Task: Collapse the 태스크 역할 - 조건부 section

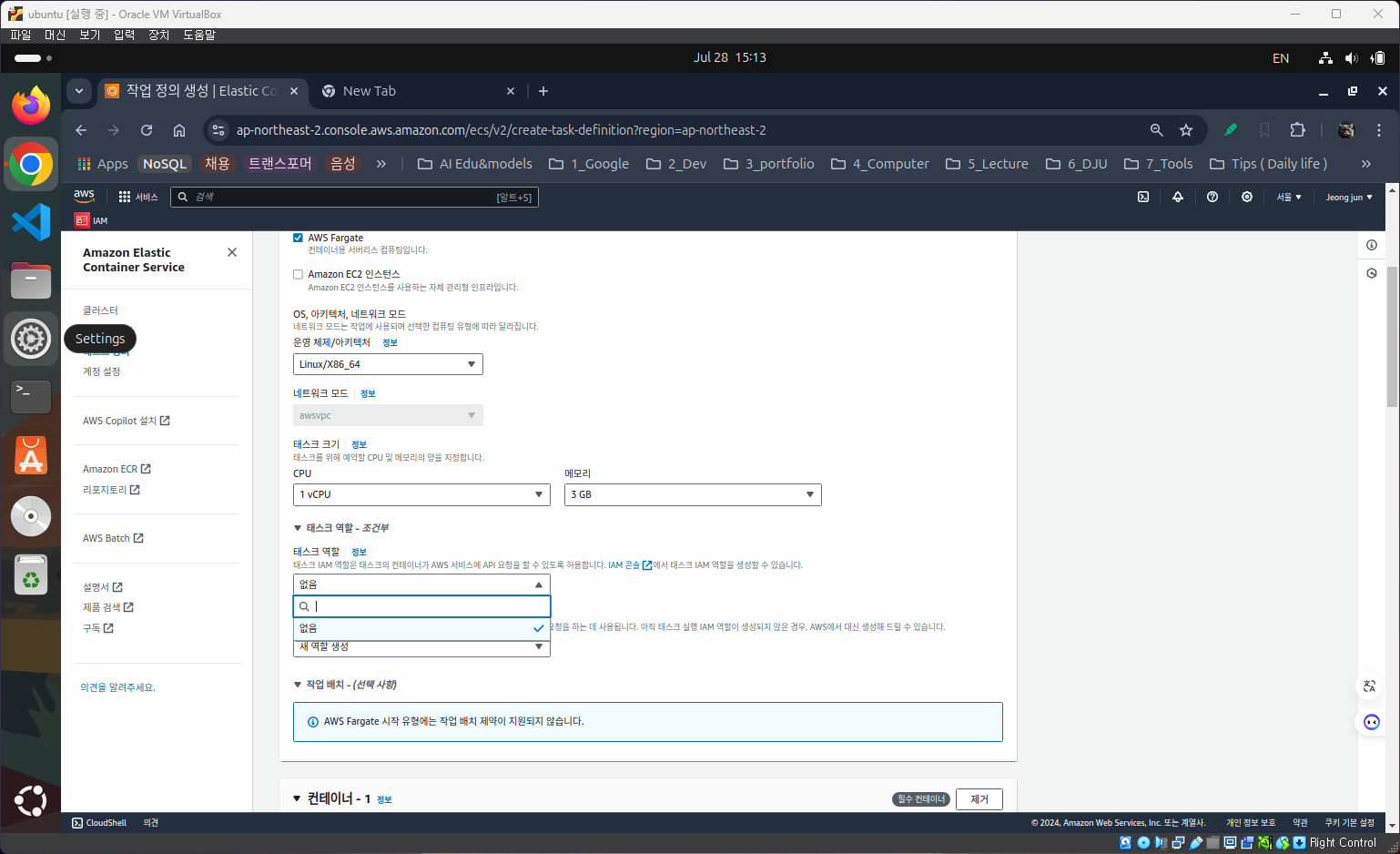Action: coord(298,528)
